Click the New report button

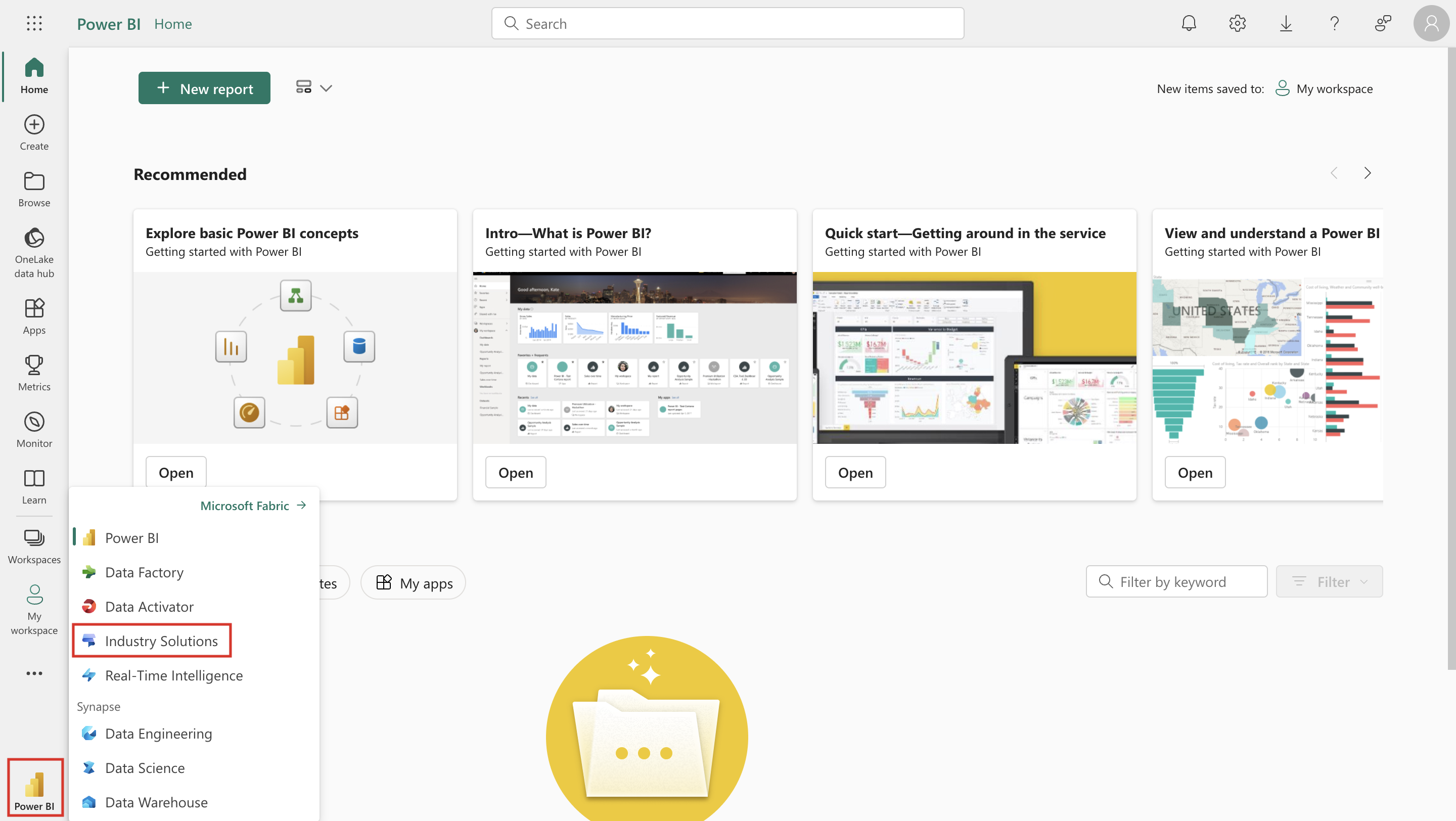(204, 88)
